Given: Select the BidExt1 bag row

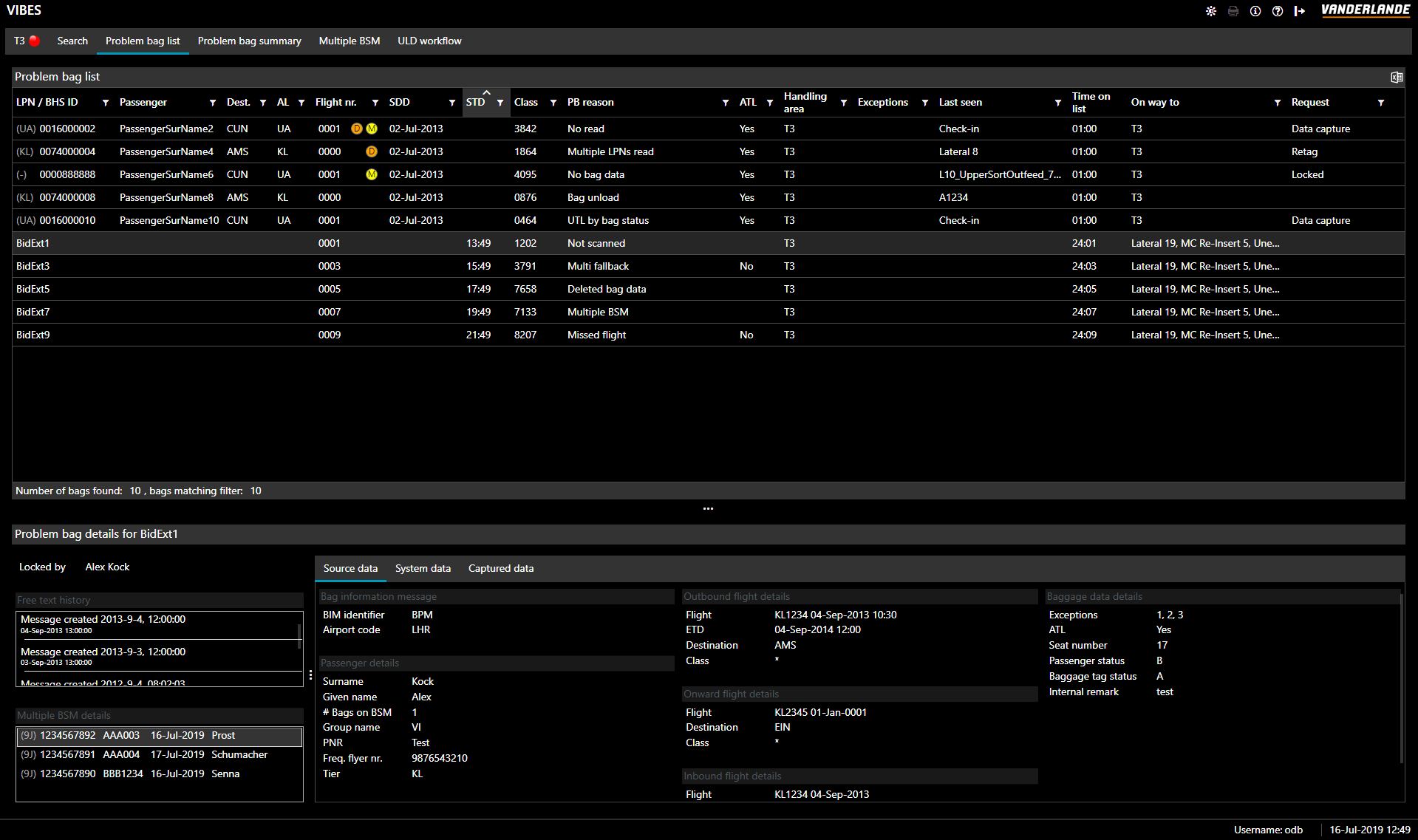Looking at the screenshot, I should [708, 243].
